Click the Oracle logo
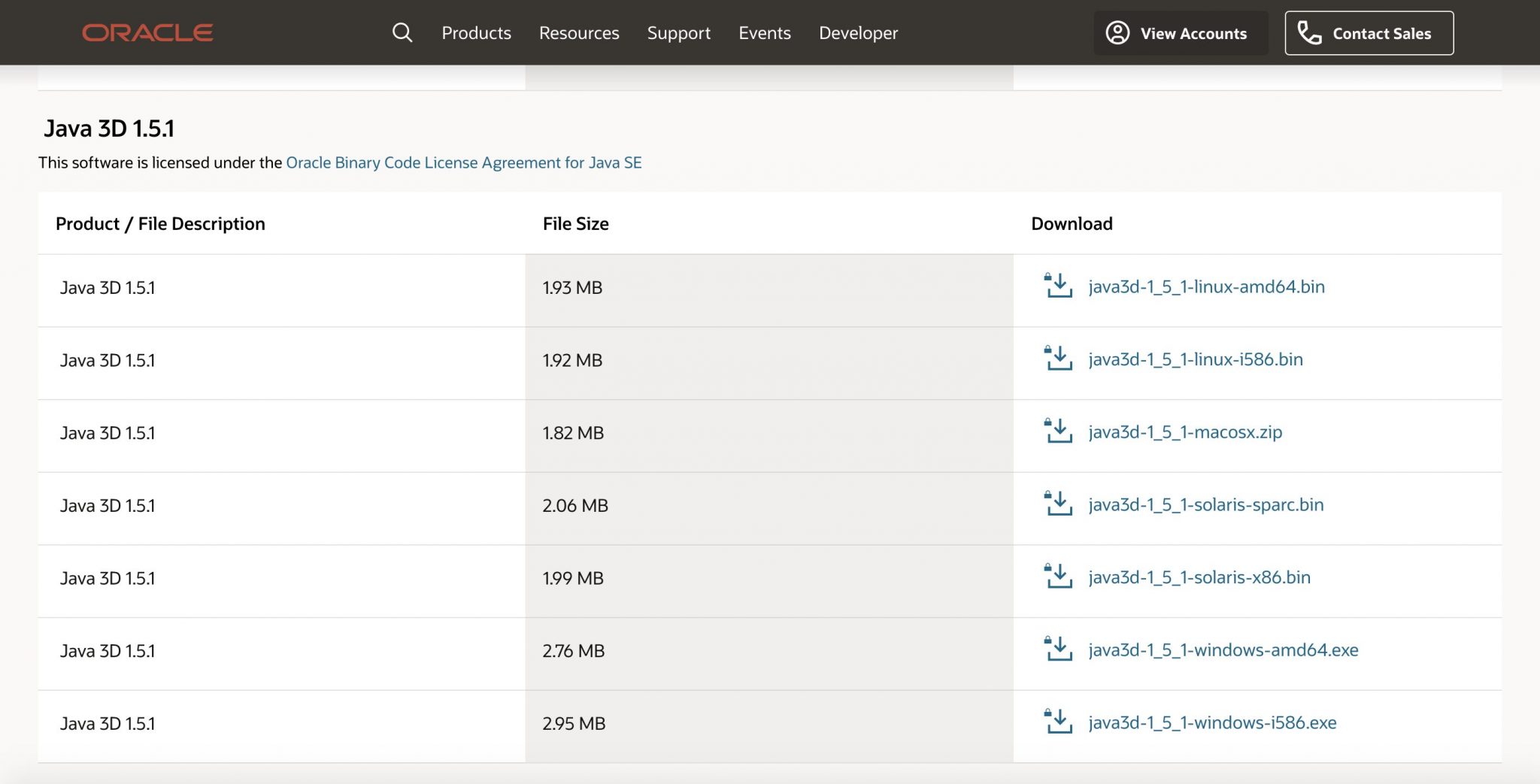 147,33
